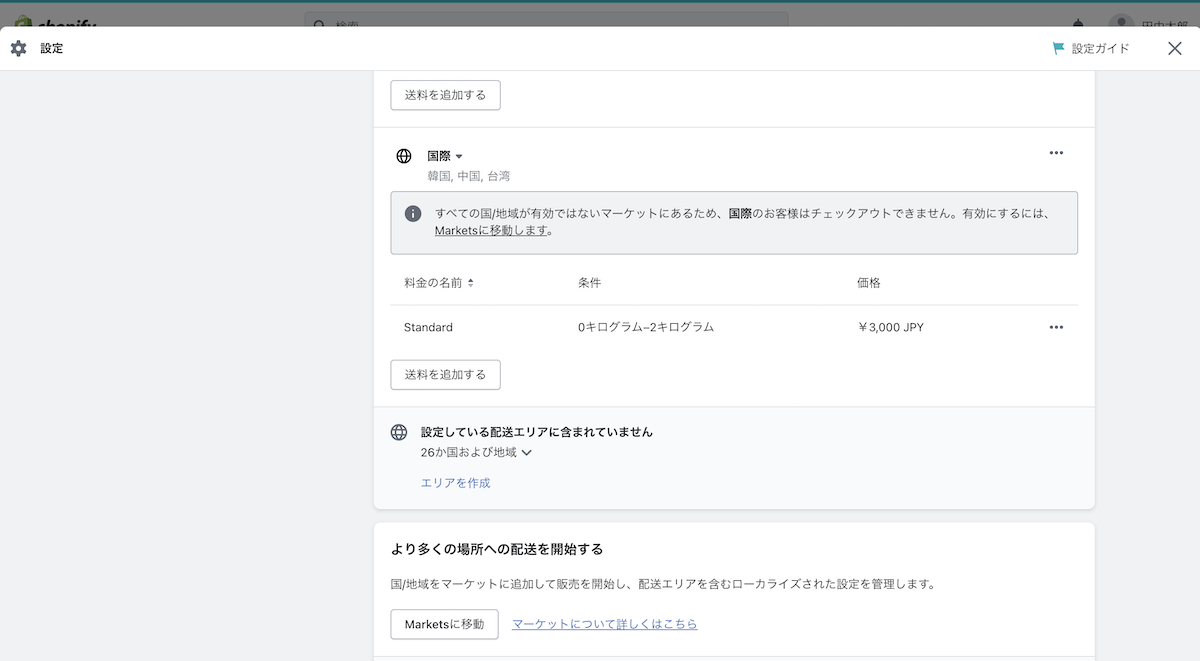Click the 韓国, 中国, 台湾 country list text

click(x=469, y=176)
